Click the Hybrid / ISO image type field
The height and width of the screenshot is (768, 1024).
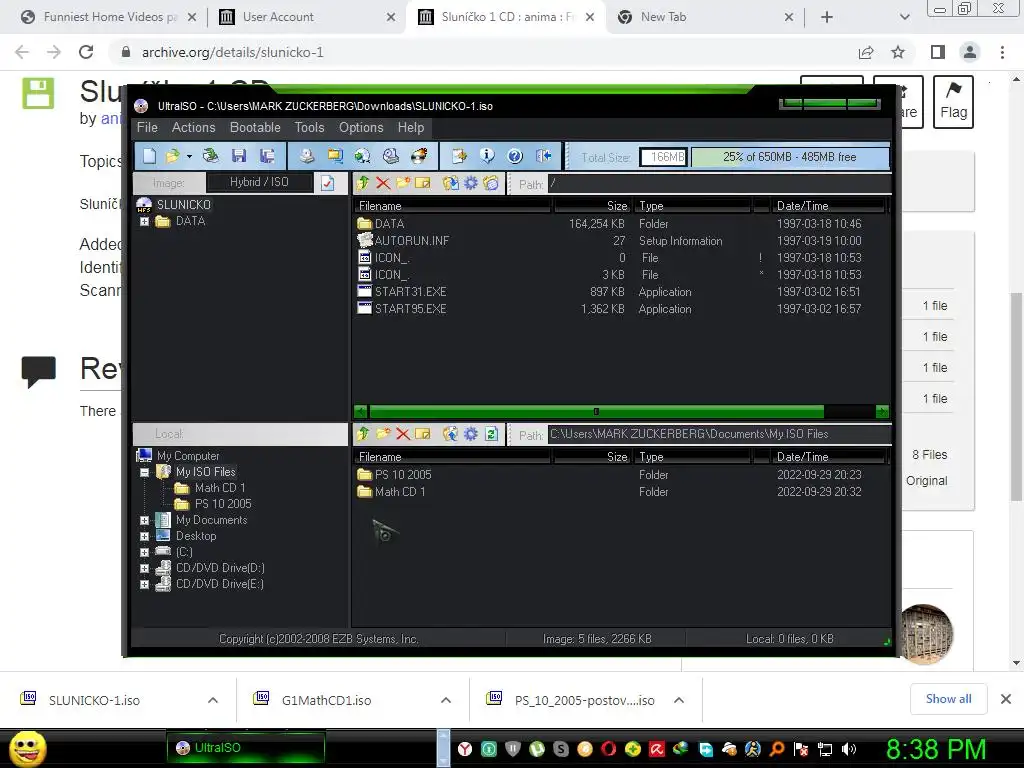259,182
